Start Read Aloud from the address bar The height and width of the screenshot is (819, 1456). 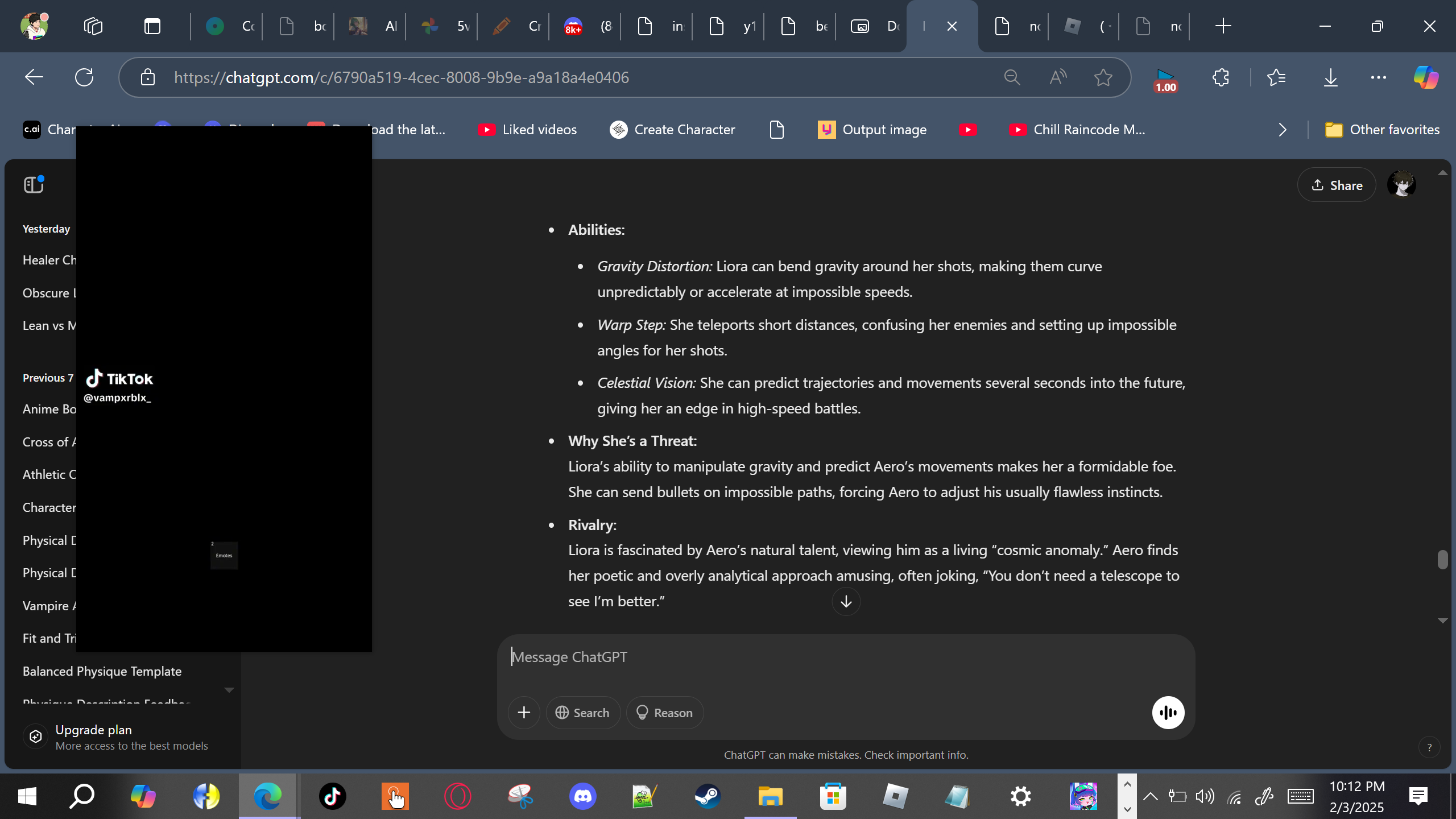coord(1058,77)
